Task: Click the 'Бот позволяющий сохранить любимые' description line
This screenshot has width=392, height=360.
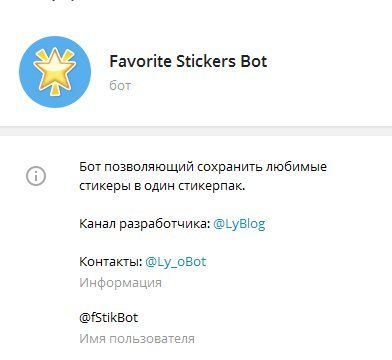Action: (203, 166)
